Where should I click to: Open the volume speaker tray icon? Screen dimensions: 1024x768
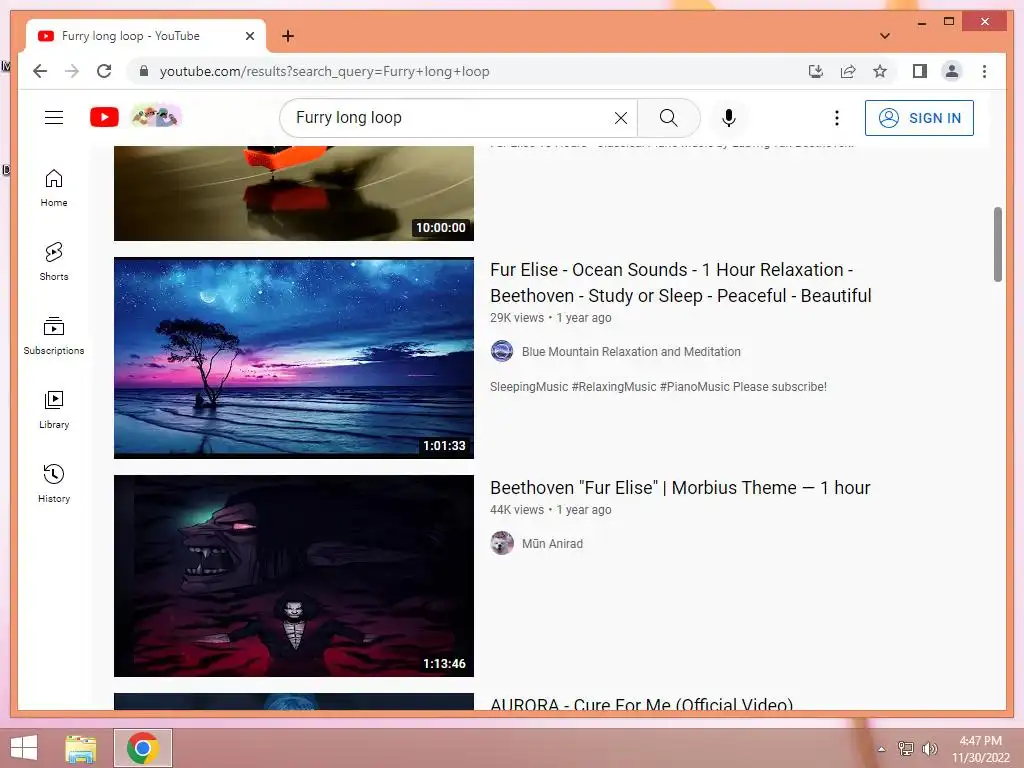(929, 748)
